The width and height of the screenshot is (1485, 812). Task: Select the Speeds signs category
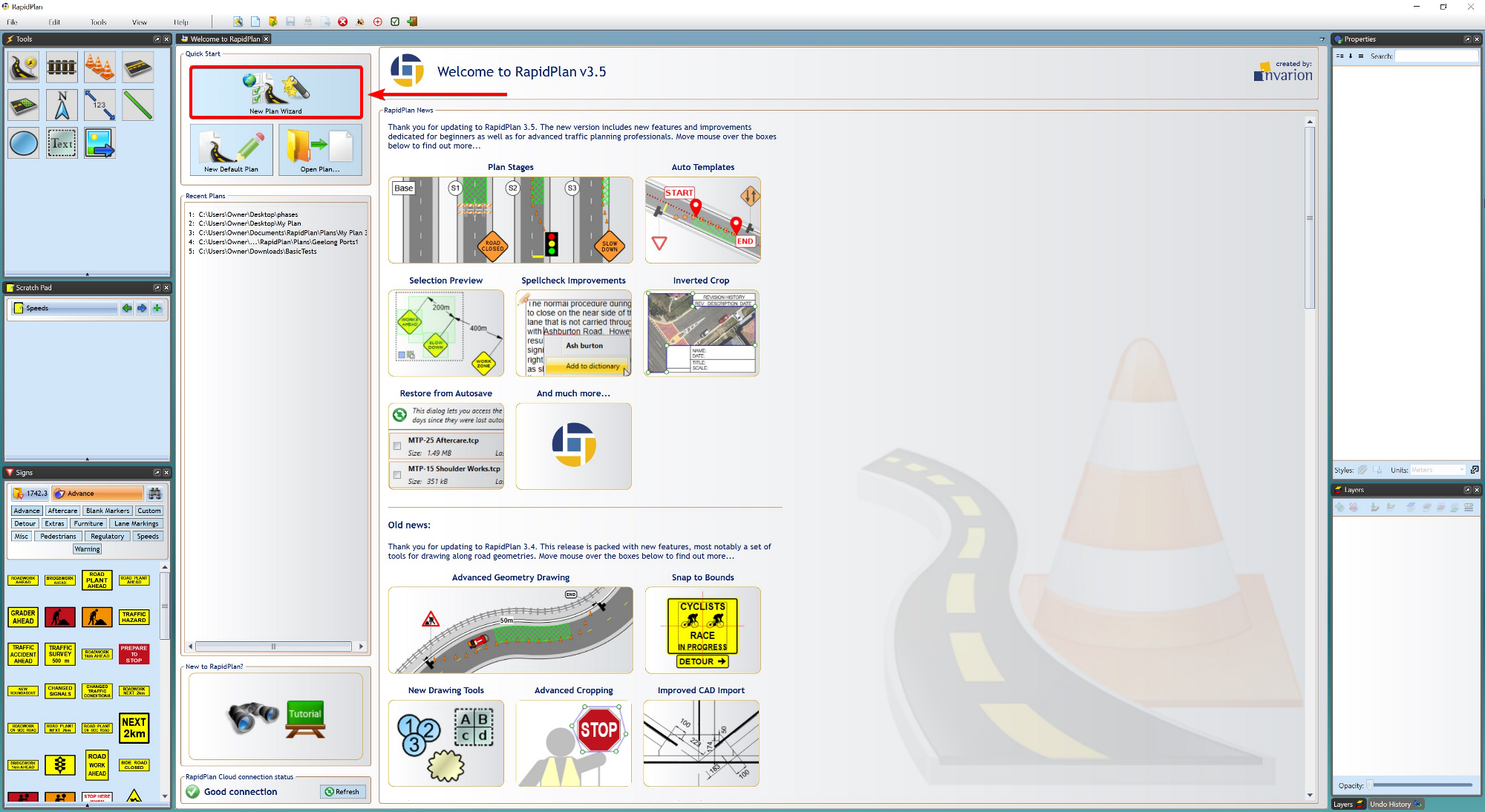pos(148,536)
